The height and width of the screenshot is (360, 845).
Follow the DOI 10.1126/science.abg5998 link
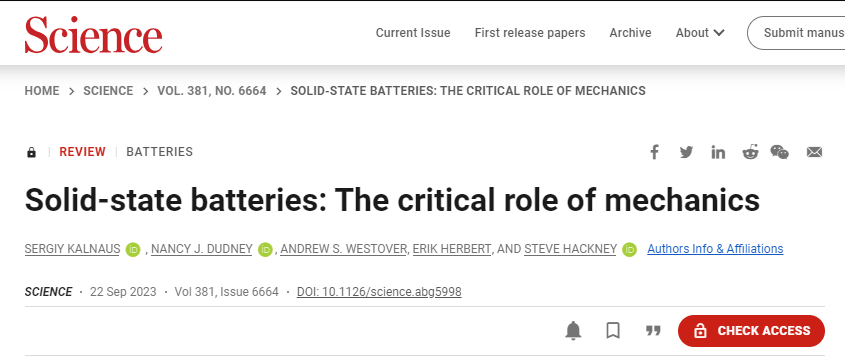[379, 292]
